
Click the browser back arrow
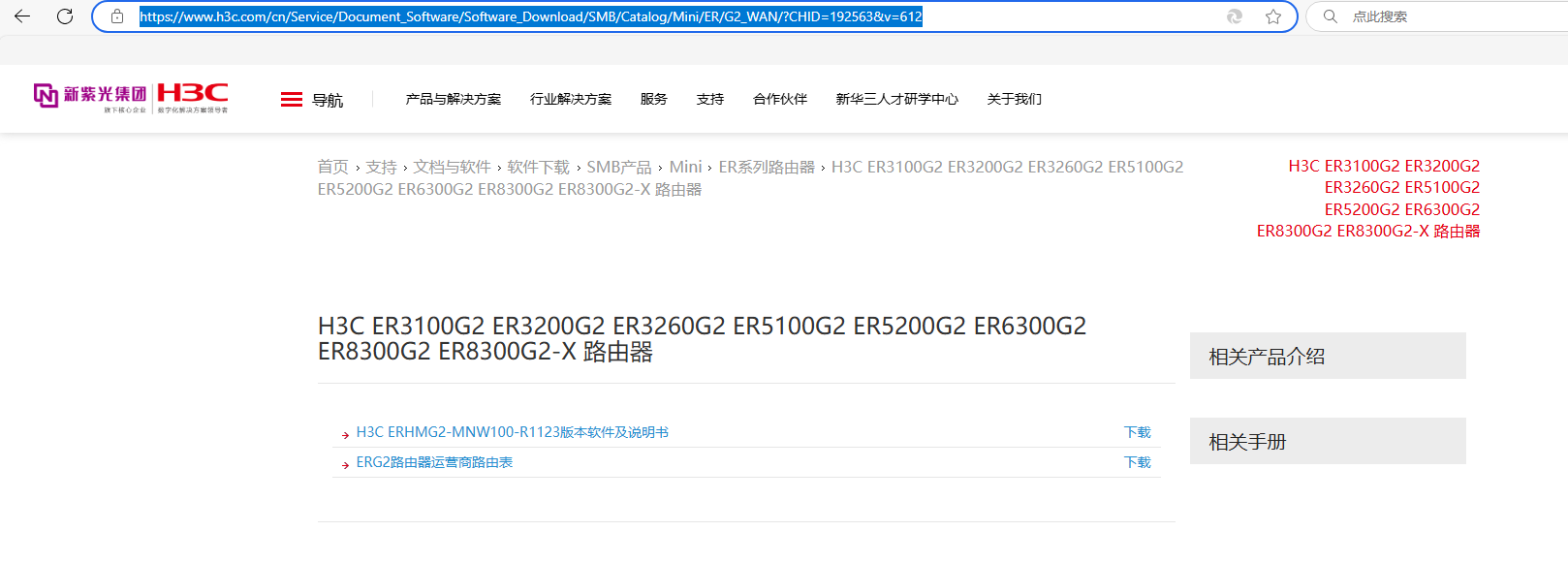(x=22, y=16)
